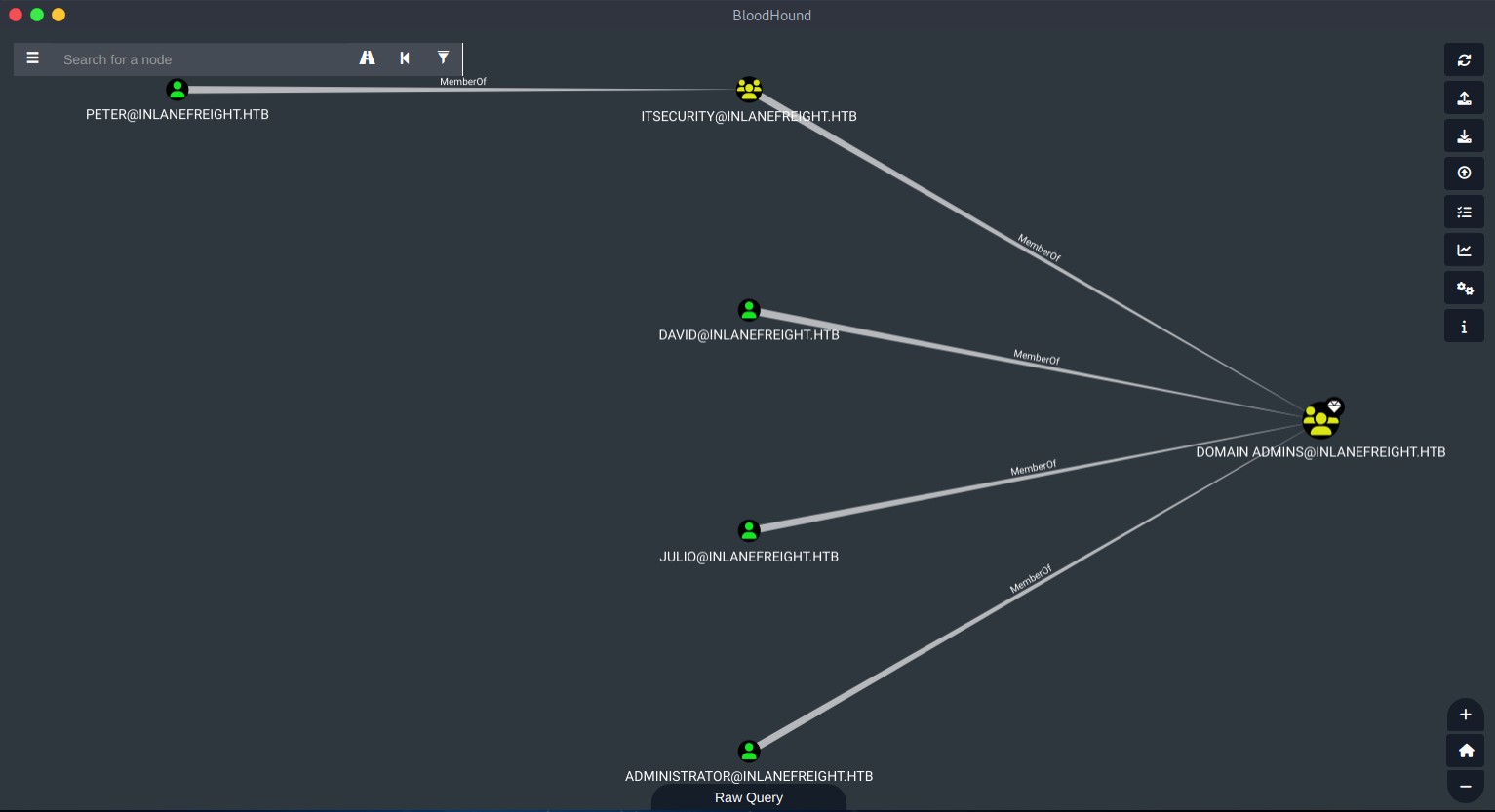Zoom in with the plus button
1495x812 pixels.
(1465, 715)
